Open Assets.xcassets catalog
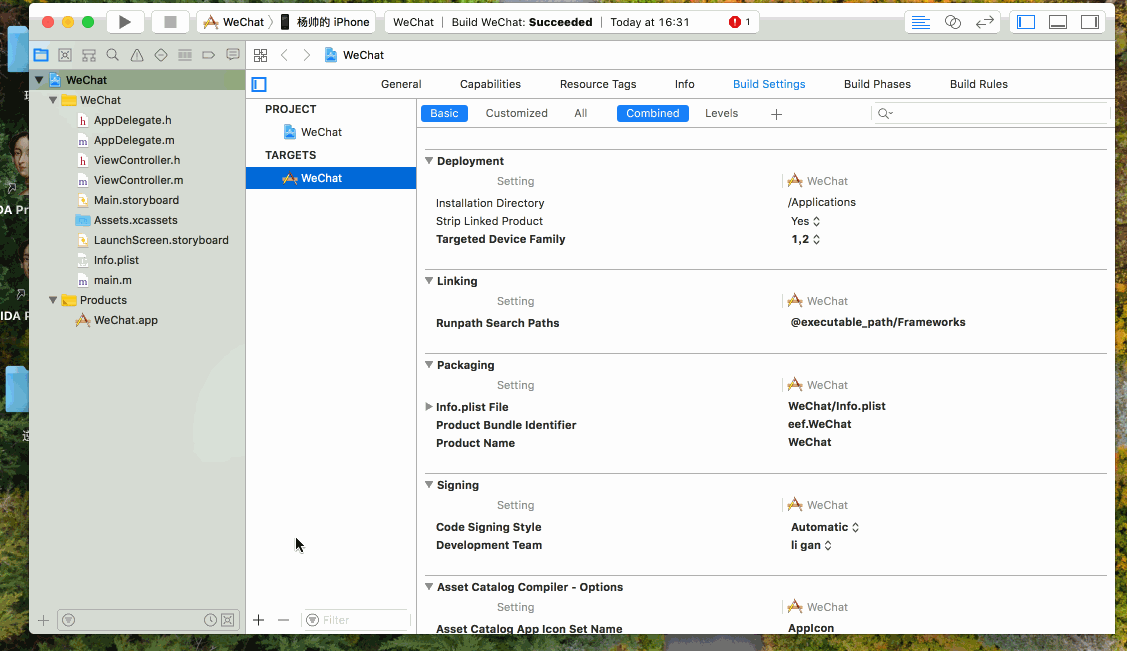 point(135,221)
